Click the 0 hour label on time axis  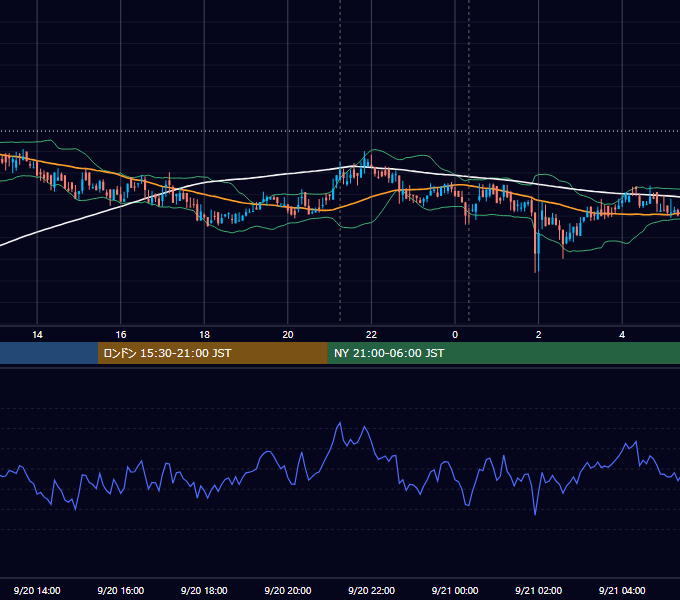455,335
